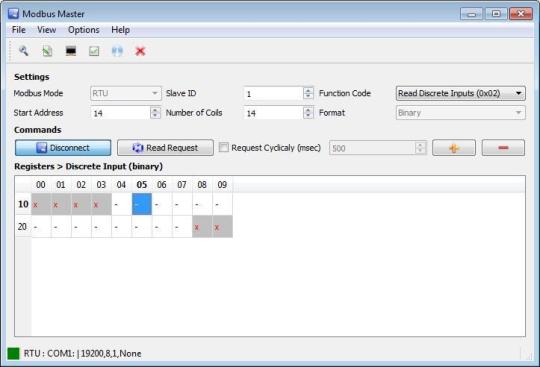
Task: Decrease Number of Coils with down arrow
Action: 308,116
